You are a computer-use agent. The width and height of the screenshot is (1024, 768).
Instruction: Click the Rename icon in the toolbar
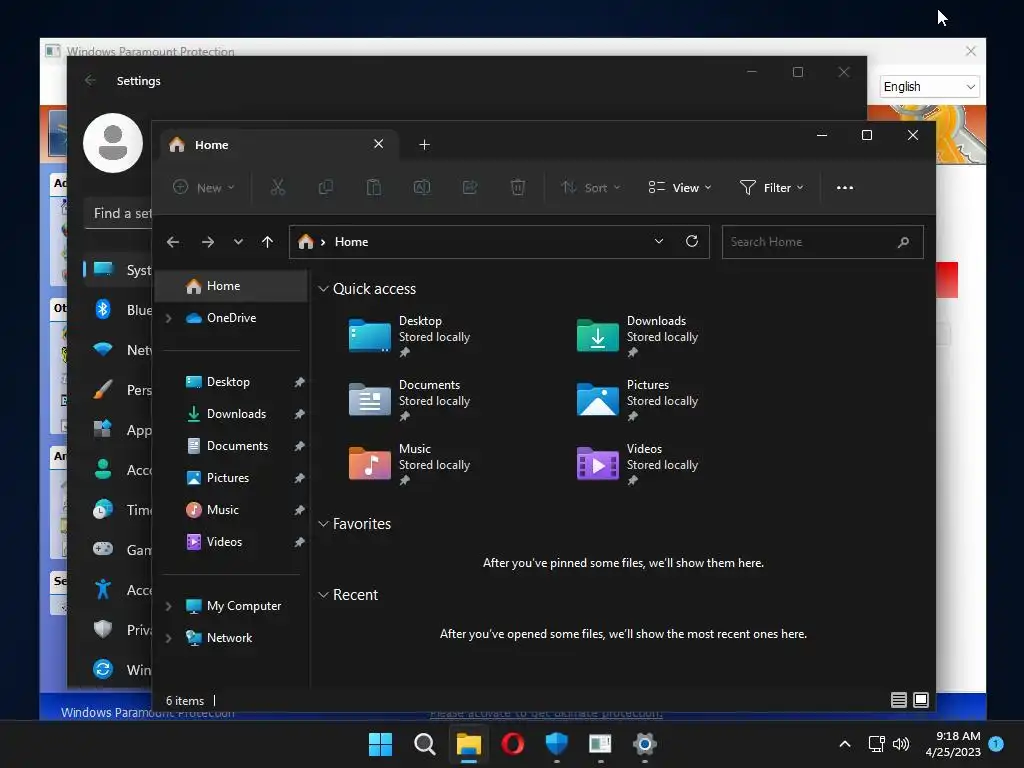pos(422,187)
